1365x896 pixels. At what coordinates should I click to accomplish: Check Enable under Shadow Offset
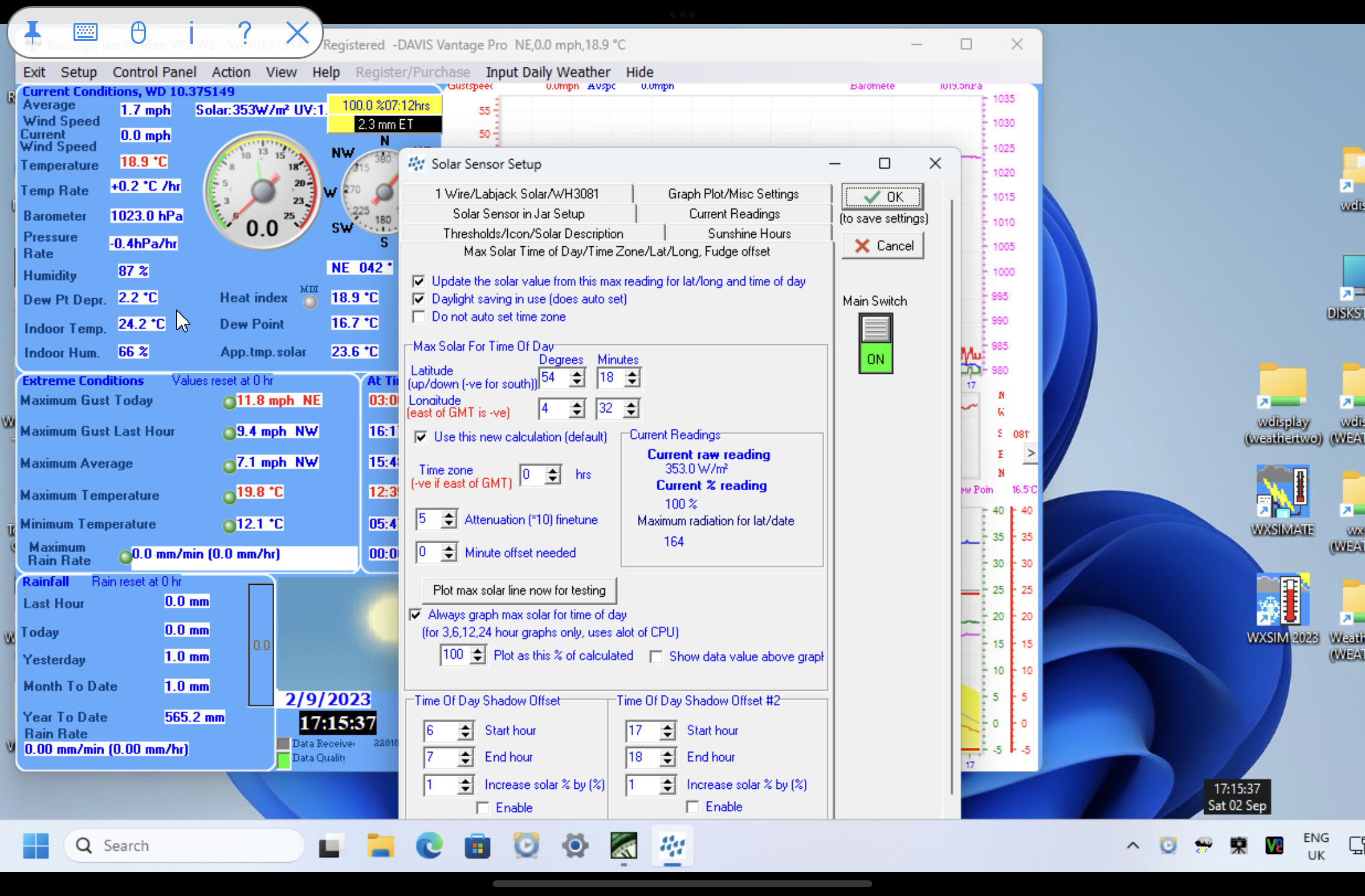pyautogui.click(x=483, y=807)
